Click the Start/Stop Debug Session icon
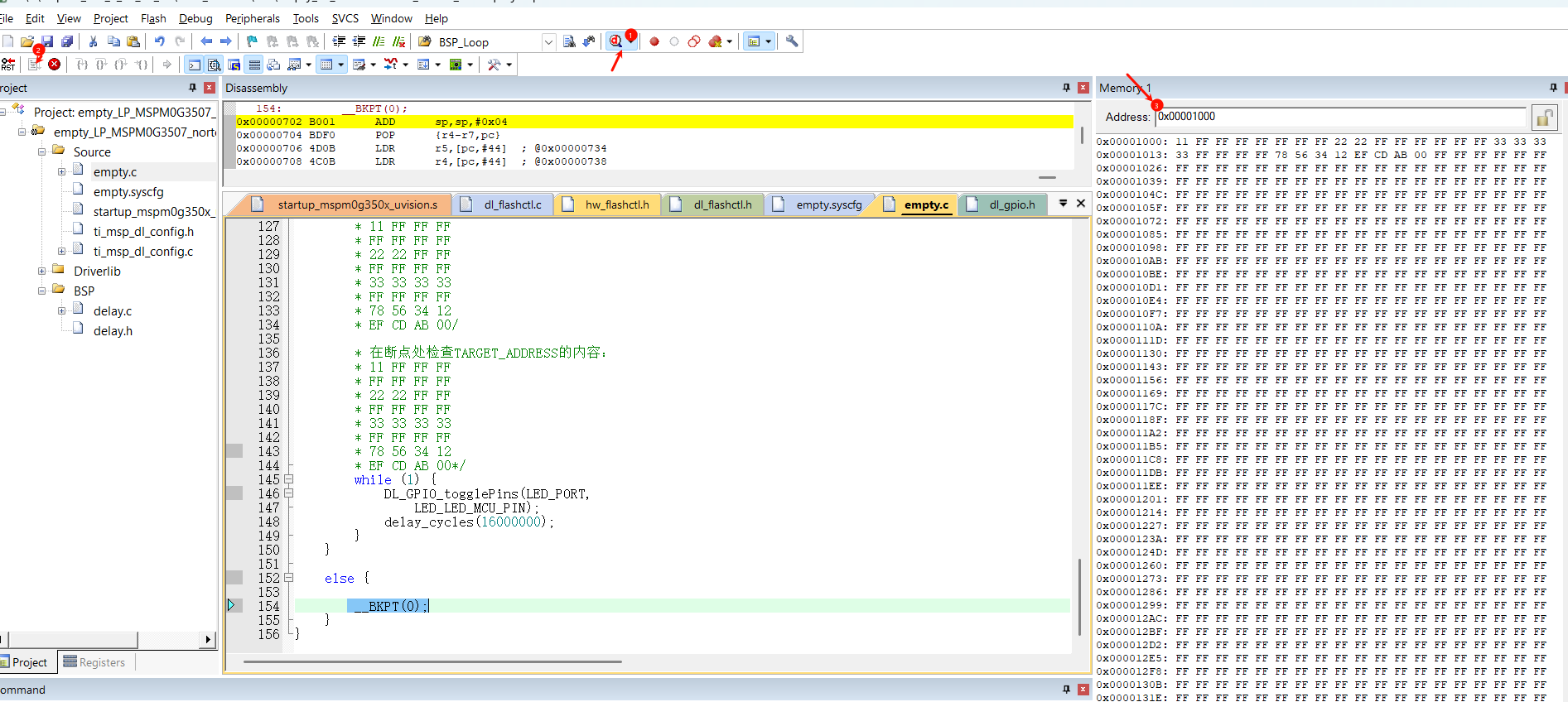This screenshot has height=702, width=1568. 615,41
